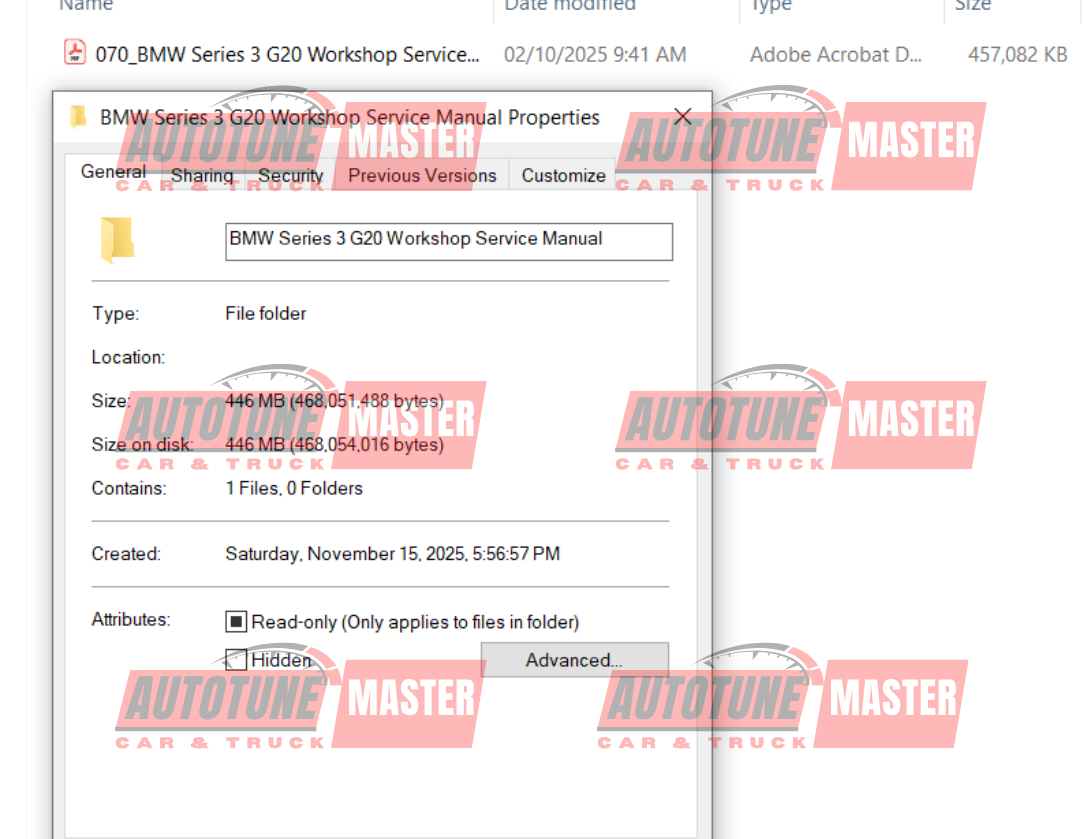
Task: Sort files by the Size column header
Action: coord(972,6)
